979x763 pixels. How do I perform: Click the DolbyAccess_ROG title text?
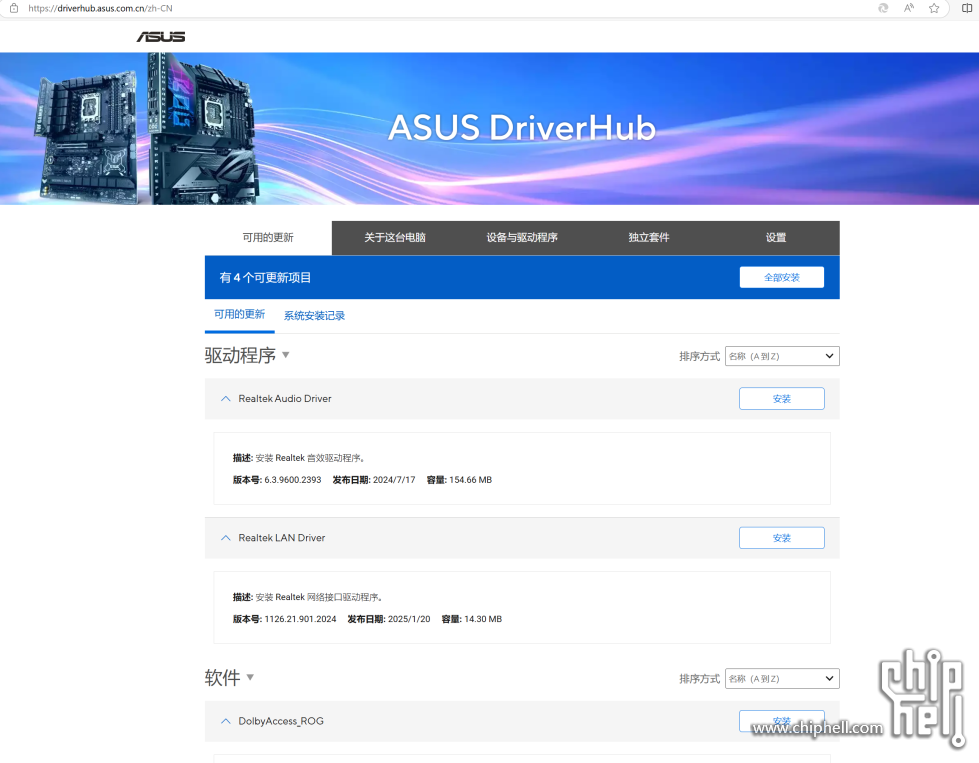point(281,721)
